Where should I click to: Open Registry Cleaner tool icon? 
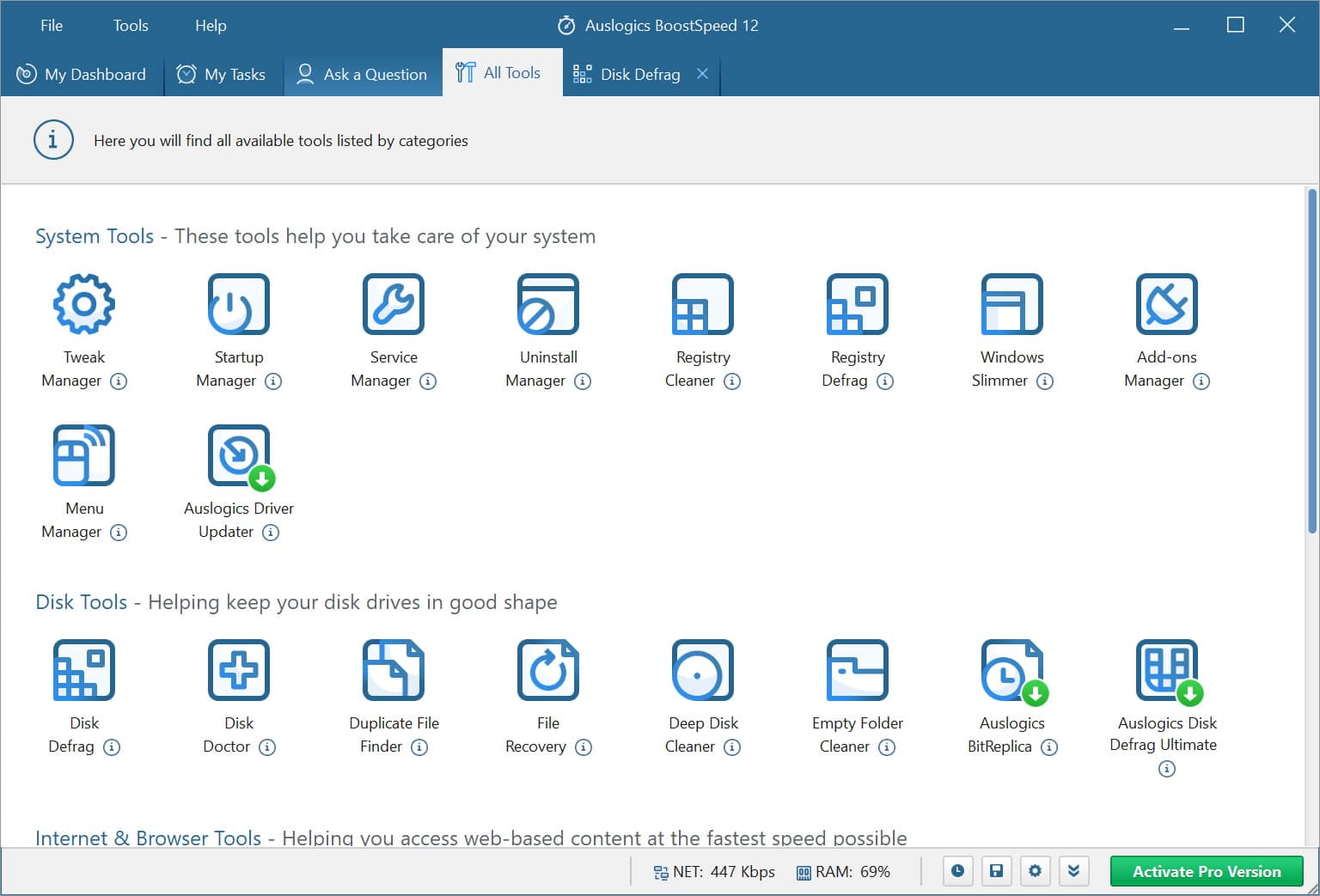click(x=702, y=305)
